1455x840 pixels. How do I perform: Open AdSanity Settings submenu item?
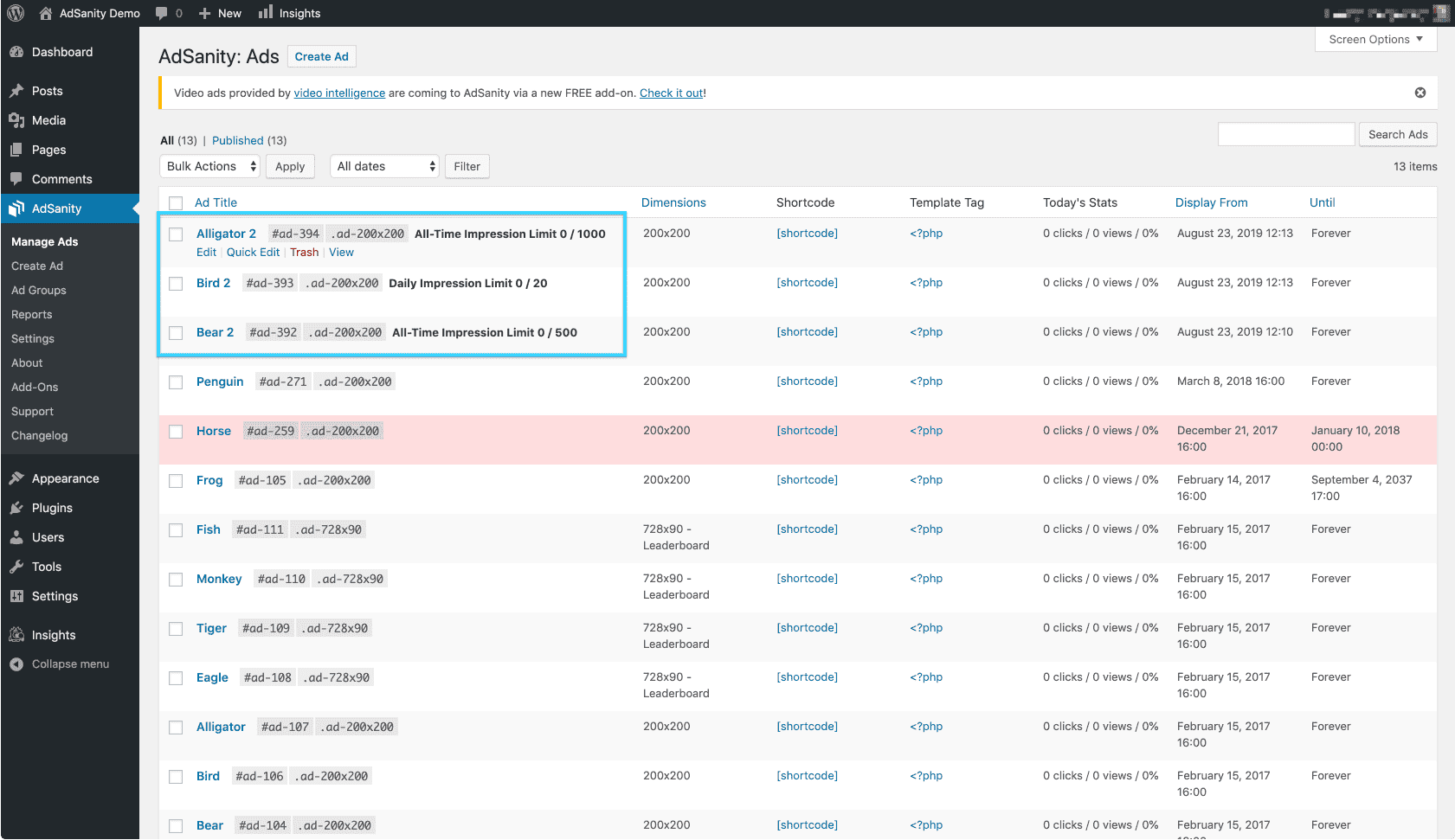(33, 339)
